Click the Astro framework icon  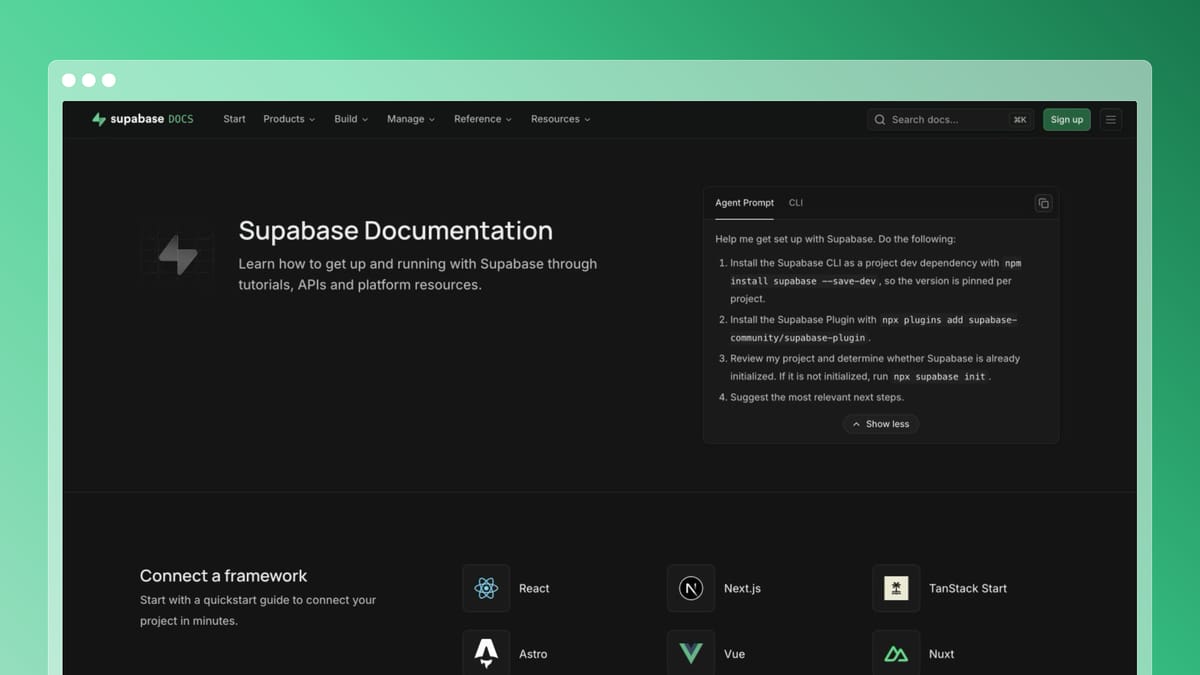486,653
